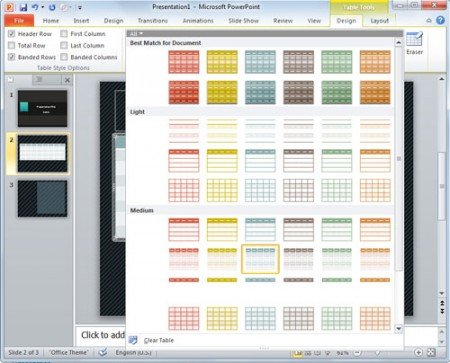
Task: Click the gallery vertical scrollbar thumb
Action: pyautogui.click(x=399, y=159)
